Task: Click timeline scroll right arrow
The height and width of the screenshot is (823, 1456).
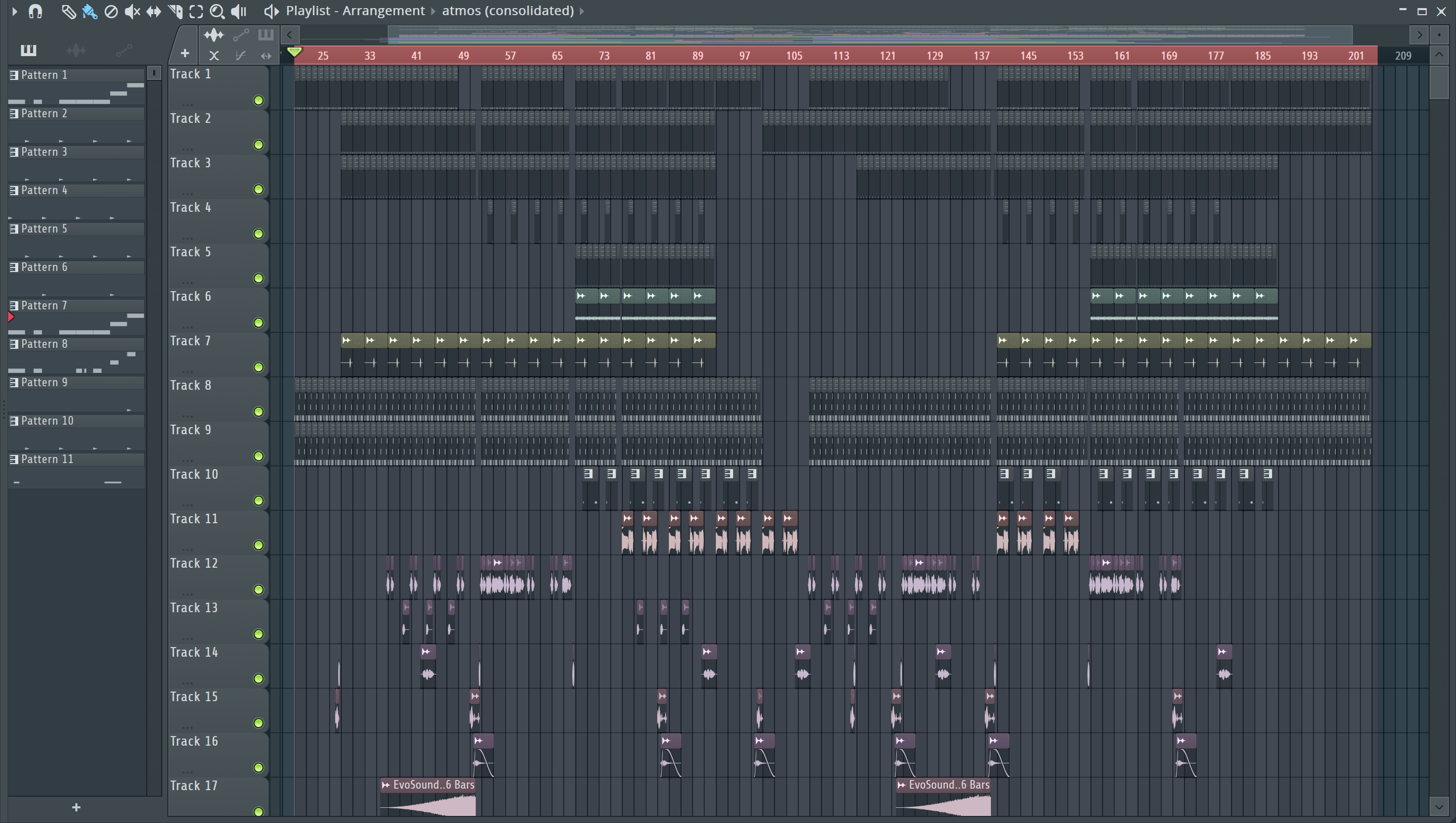Action: click(1419, 35)
